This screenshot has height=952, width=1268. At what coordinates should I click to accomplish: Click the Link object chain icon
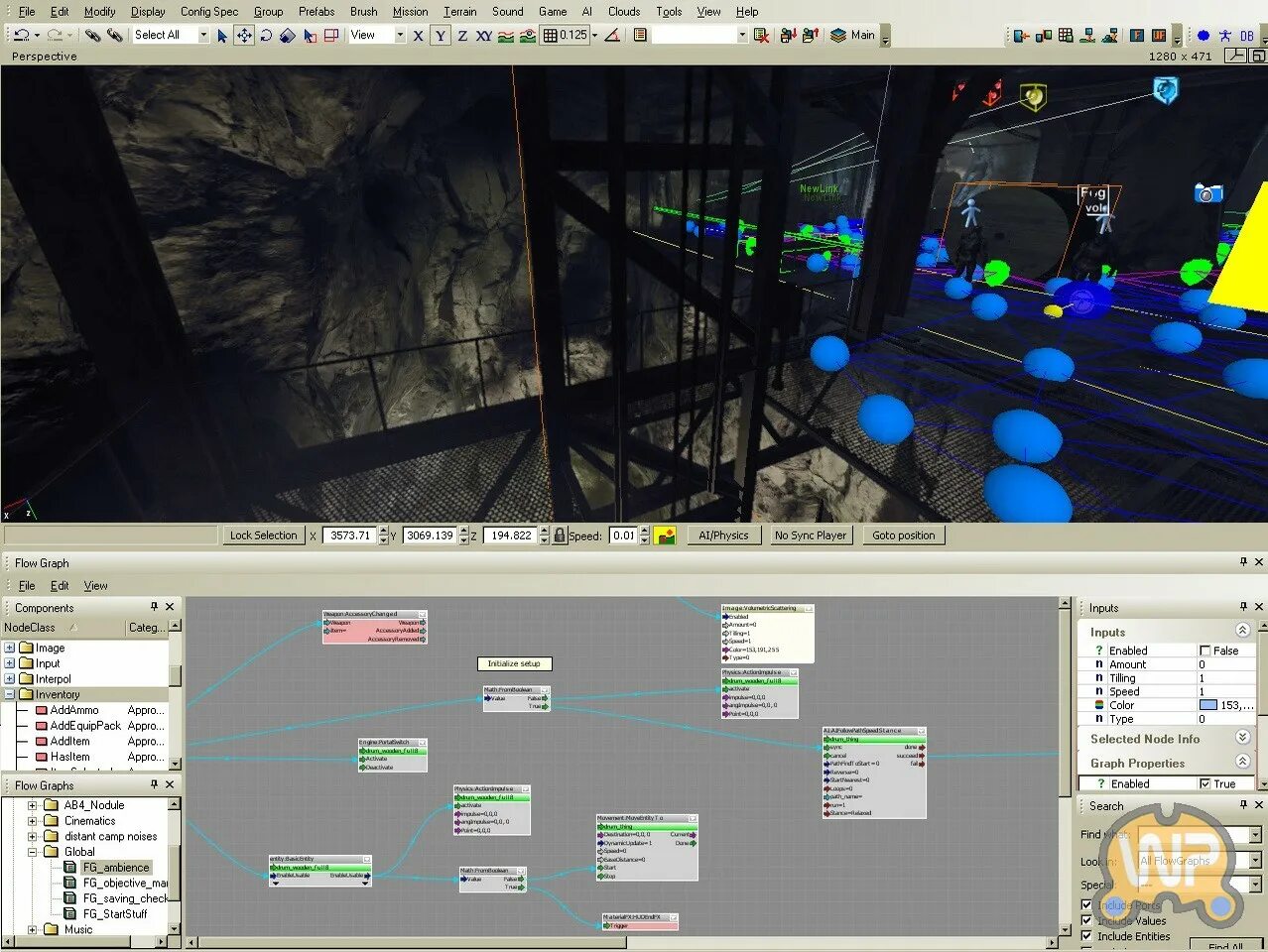click(x=91, y=35)
